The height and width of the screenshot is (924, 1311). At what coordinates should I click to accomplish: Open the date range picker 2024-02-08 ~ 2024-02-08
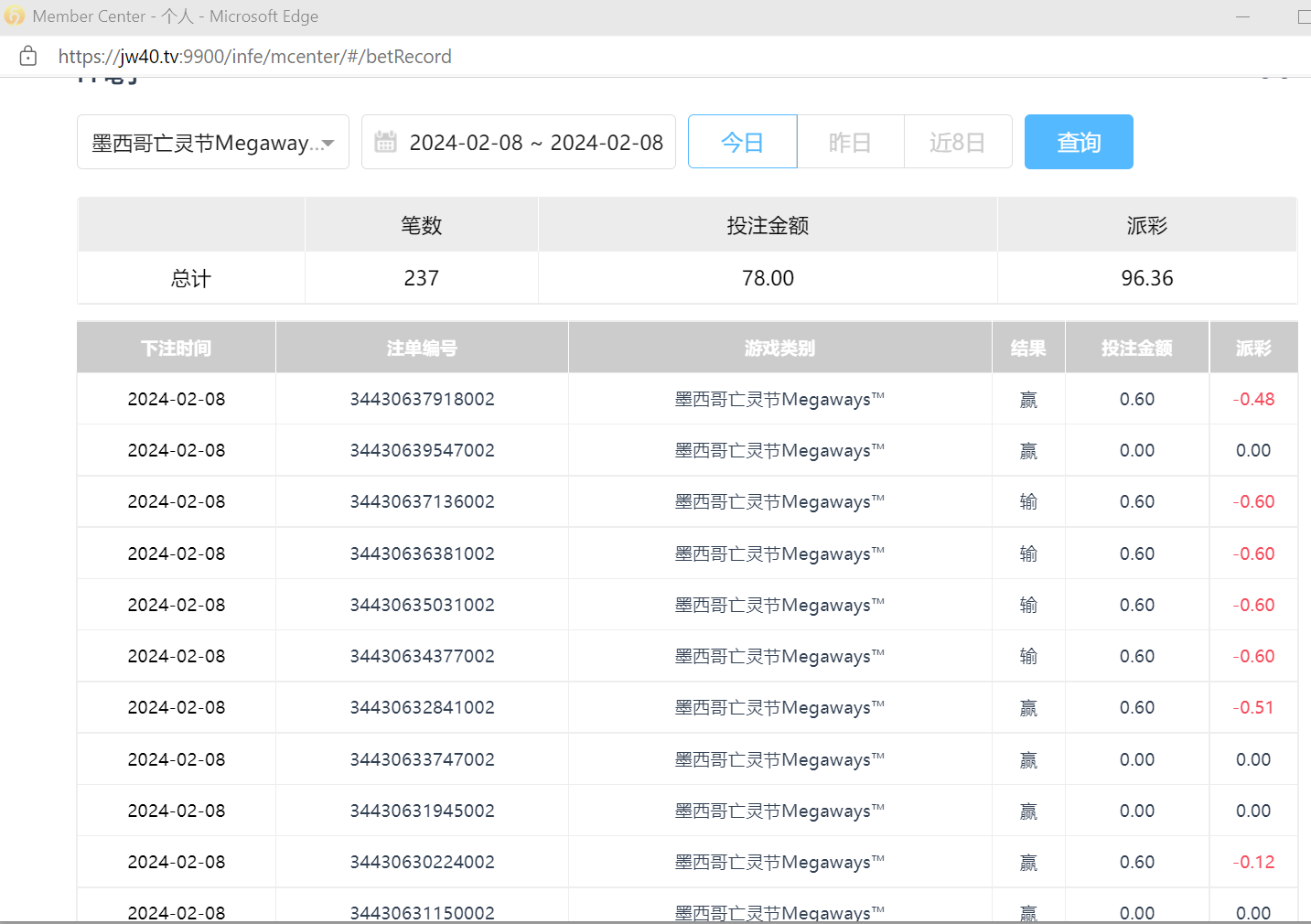pos(519,142)
